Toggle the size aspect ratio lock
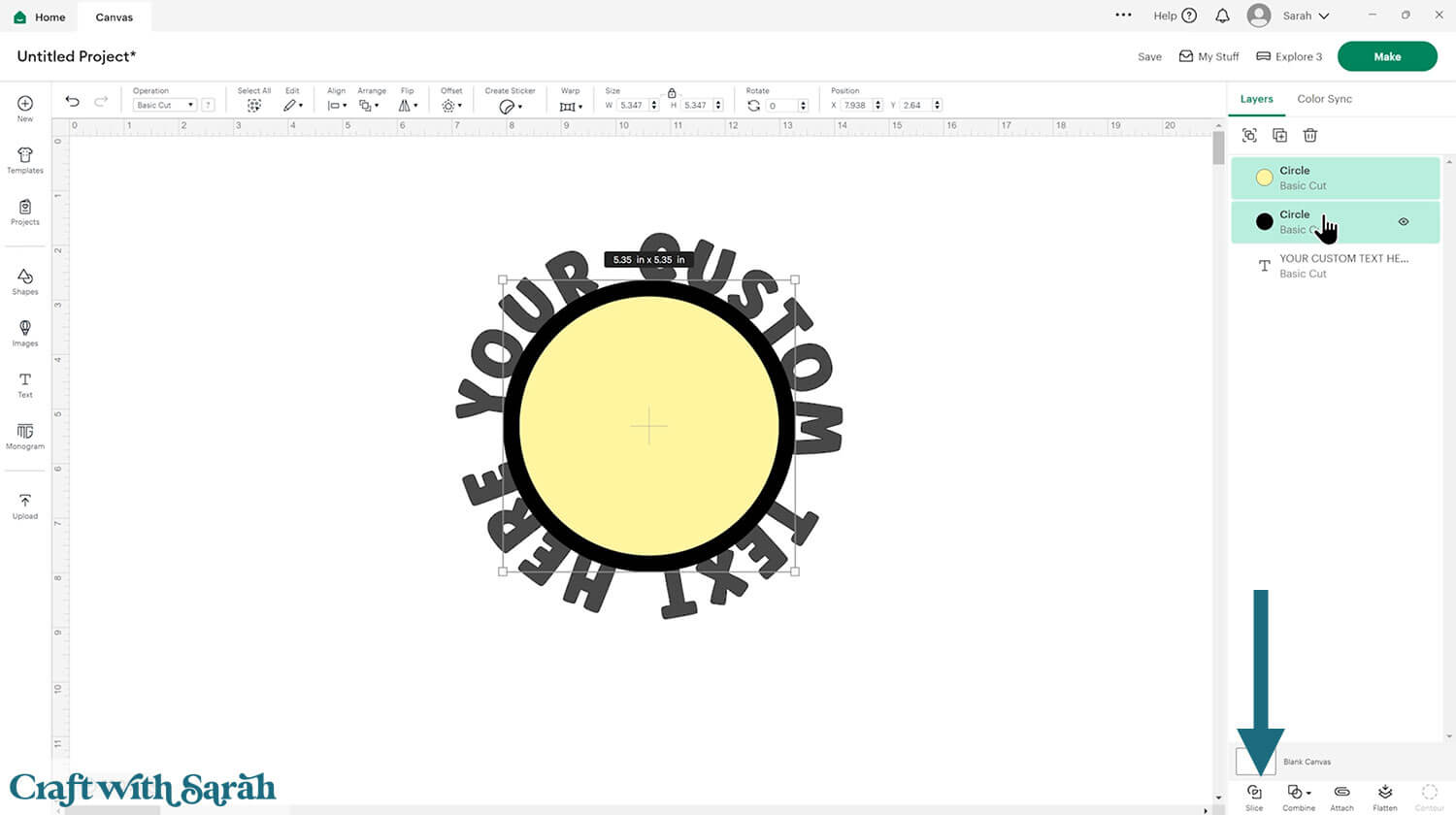The height and width of the screenshot is (815, 1456). click(672, 92)
